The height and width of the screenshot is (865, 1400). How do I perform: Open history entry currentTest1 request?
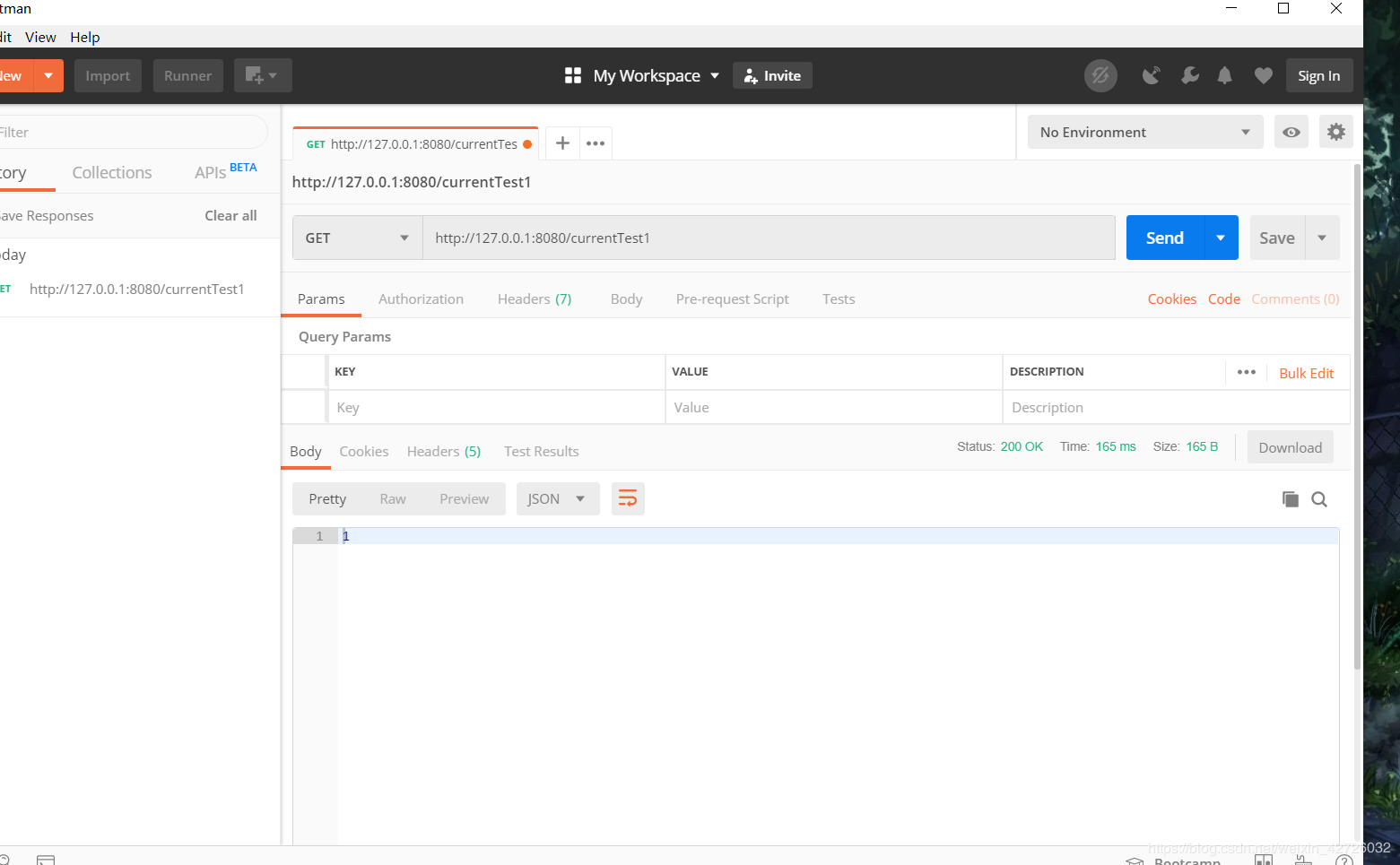pyautogui.click(x=136, y=289)
